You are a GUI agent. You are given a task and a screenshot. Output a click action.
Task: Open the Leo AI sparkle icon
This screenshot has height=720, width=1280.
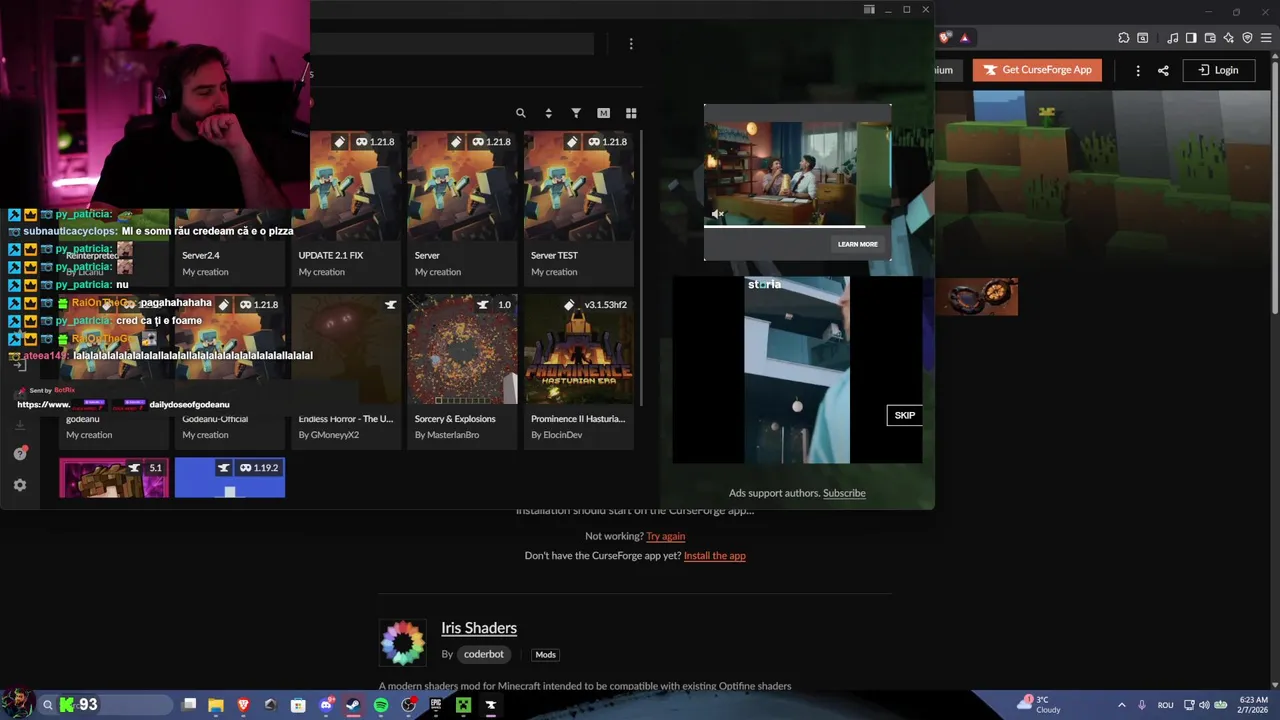pyautogui.click(x=1229, y=38)
